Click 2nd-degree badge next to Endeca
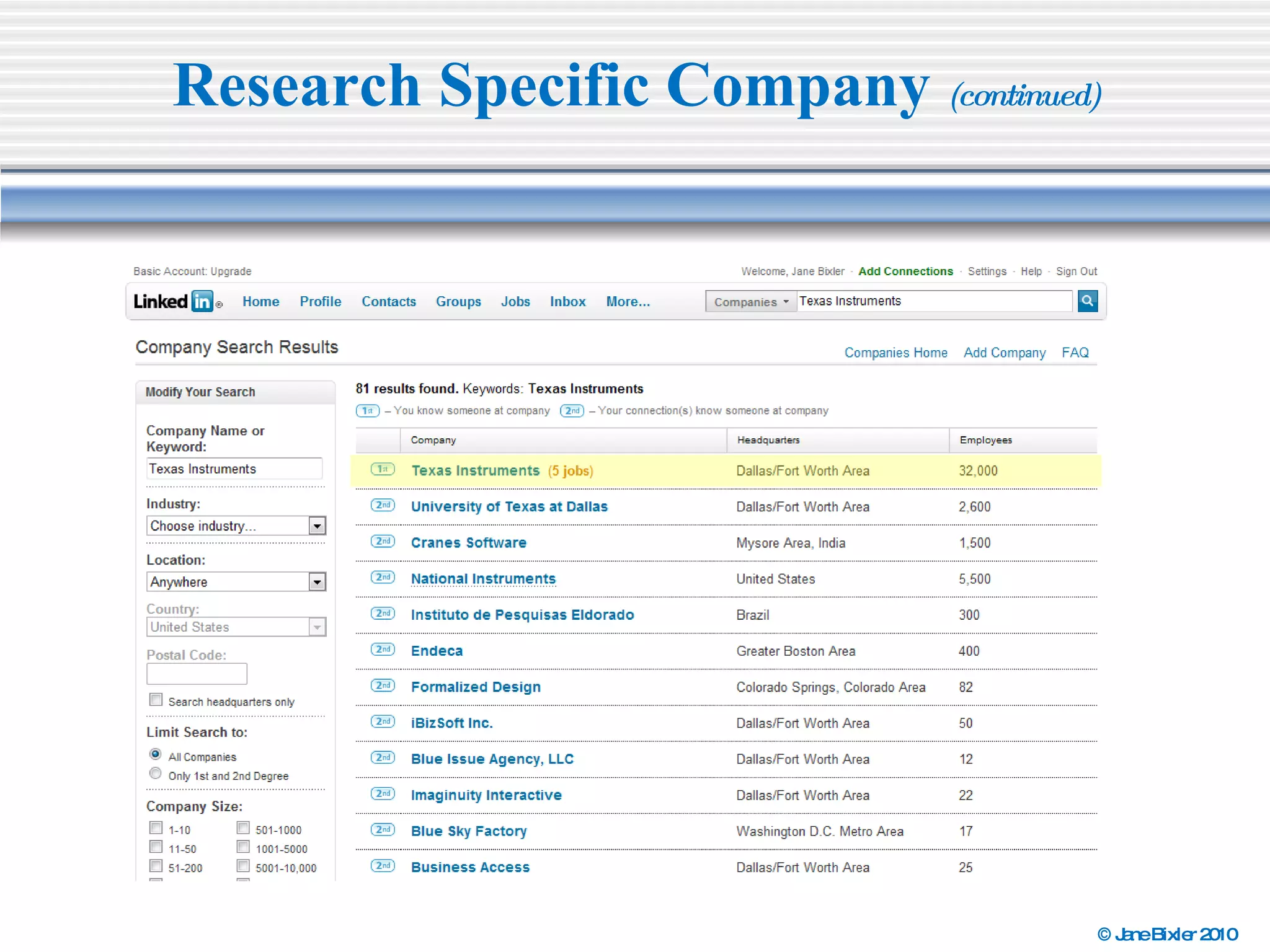The width and height of the screenshot is (1270, 952). pos(383,649)
